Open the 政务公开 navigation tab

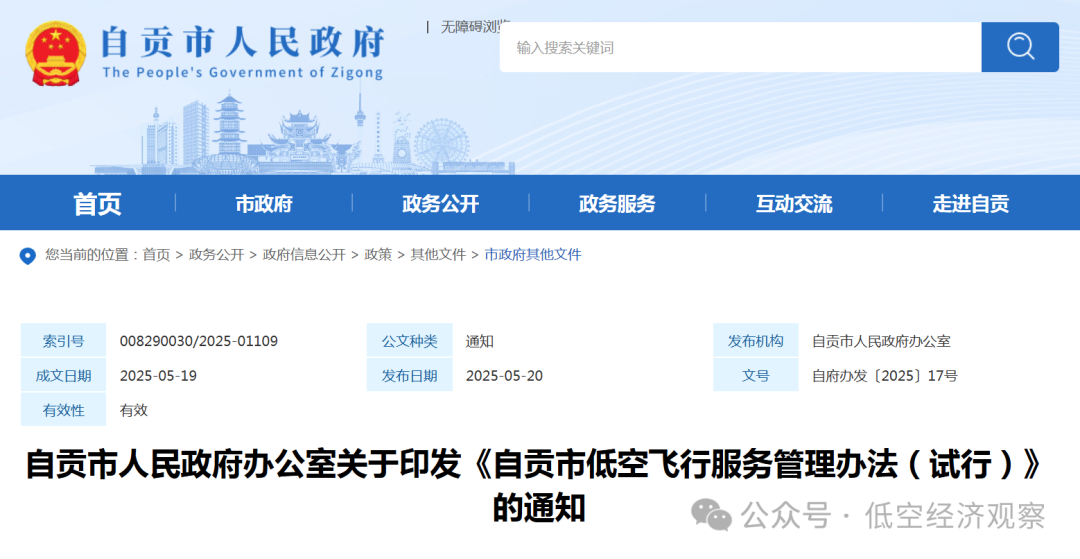[x=440, y=203]
